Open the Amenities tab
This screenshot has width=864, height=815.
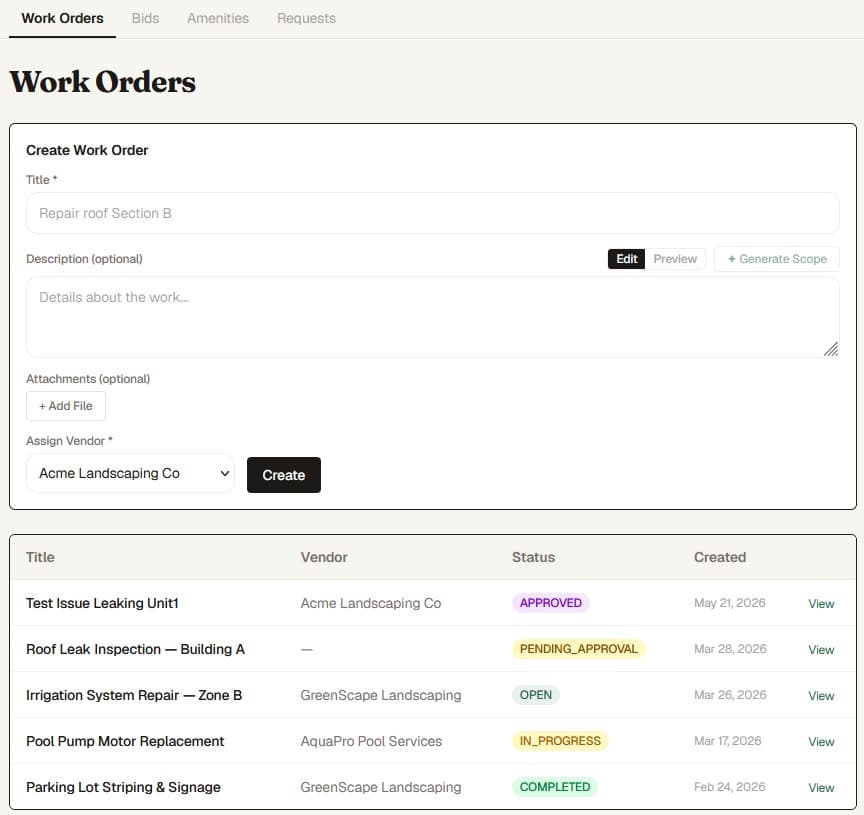pyautogui.click(x=218, y=18)
